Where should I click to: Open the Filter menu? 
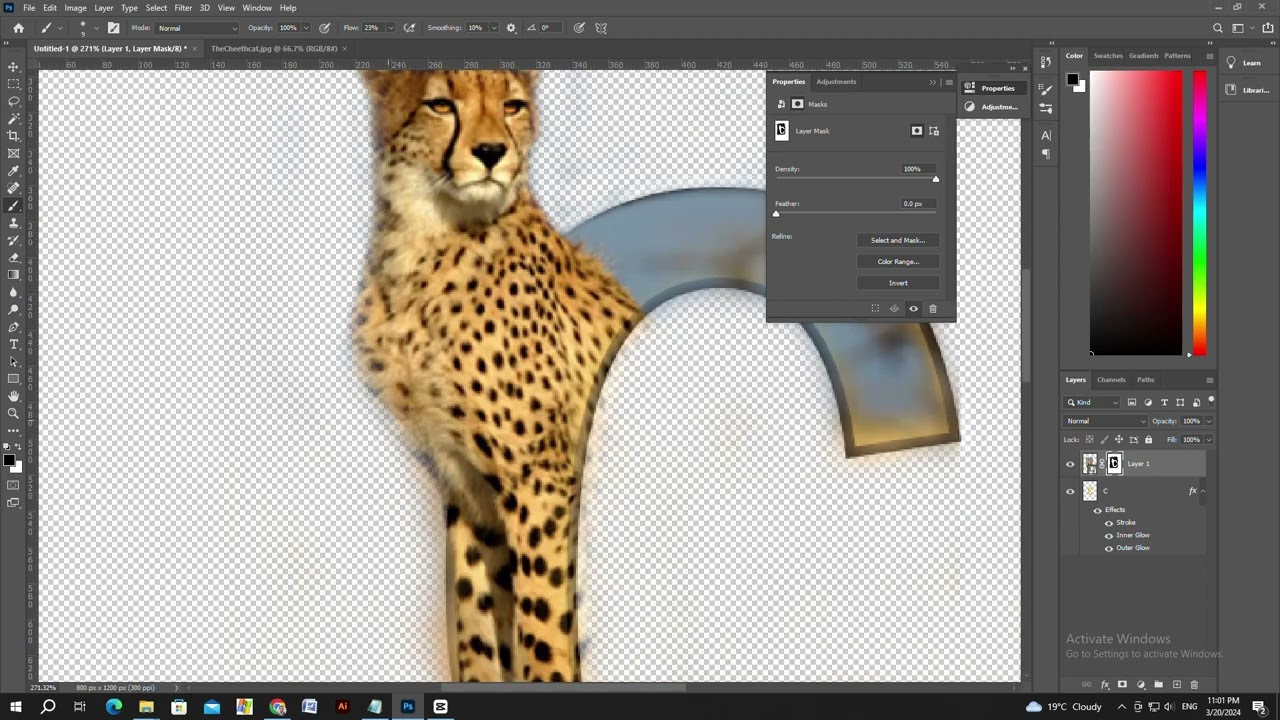pos(183,8)
